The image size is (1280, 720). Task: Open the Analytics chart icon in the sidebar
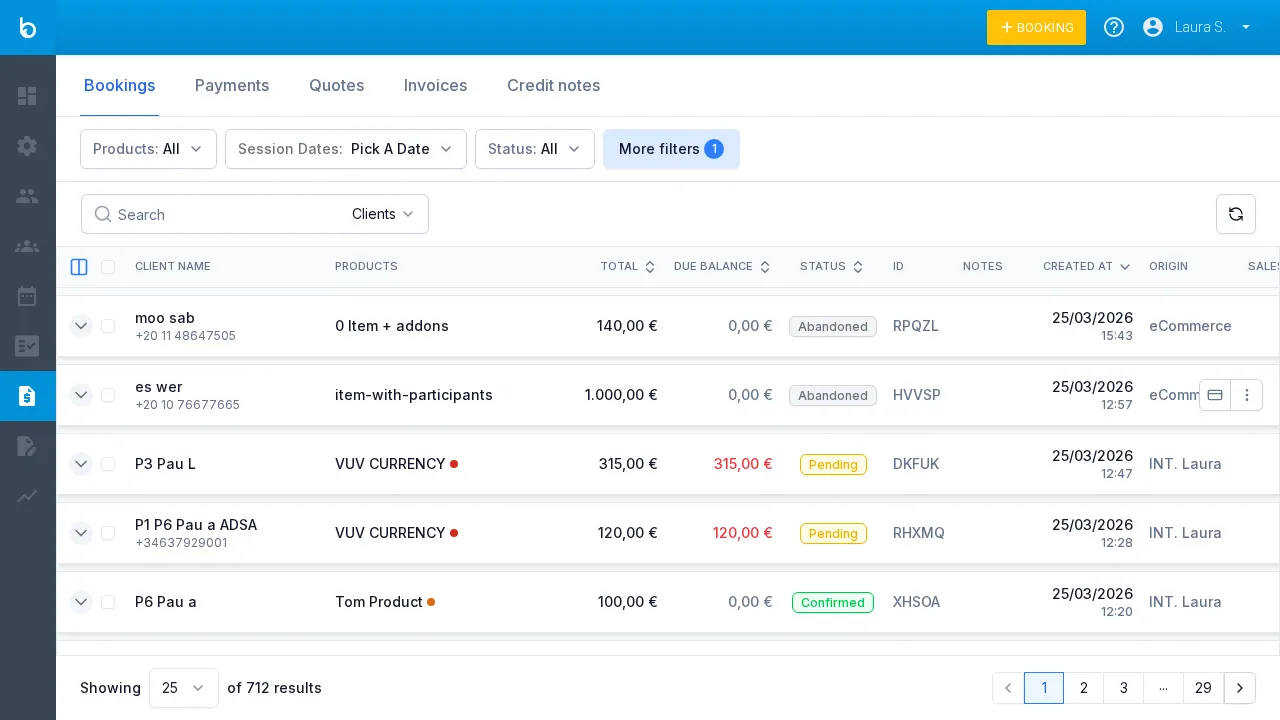pos(27,497)
